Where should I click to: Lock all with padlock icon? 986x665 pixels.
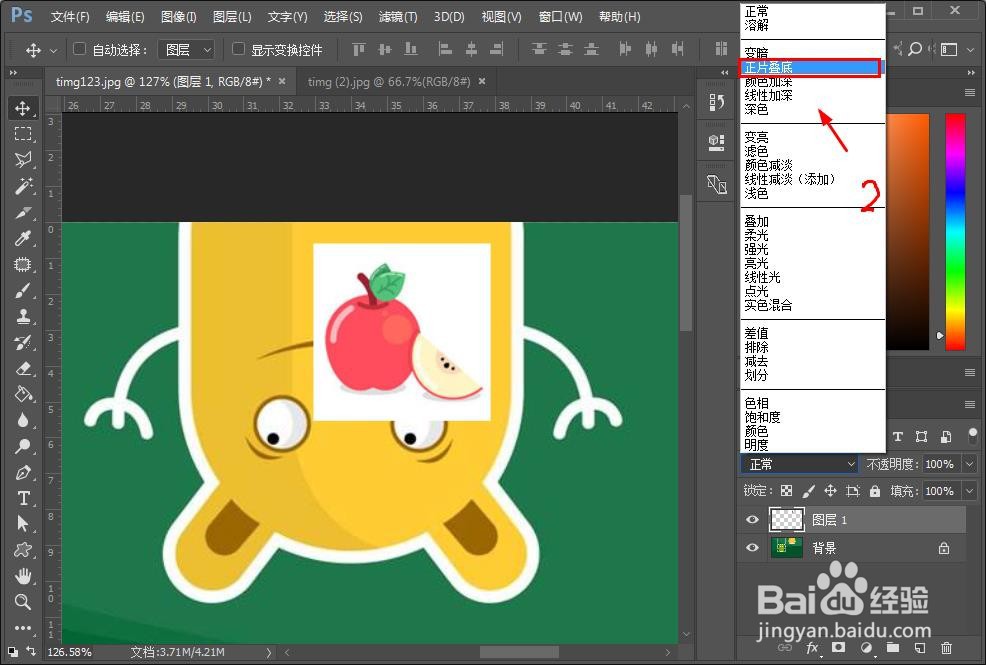pyautogui.click(x=875, y=491)
